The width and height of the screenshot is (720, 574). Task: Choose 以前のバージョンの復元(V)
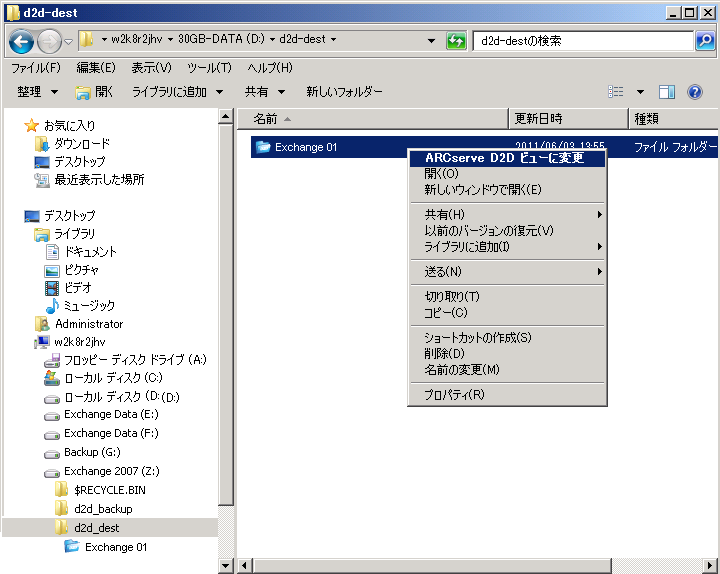click(x=507, y=231)
